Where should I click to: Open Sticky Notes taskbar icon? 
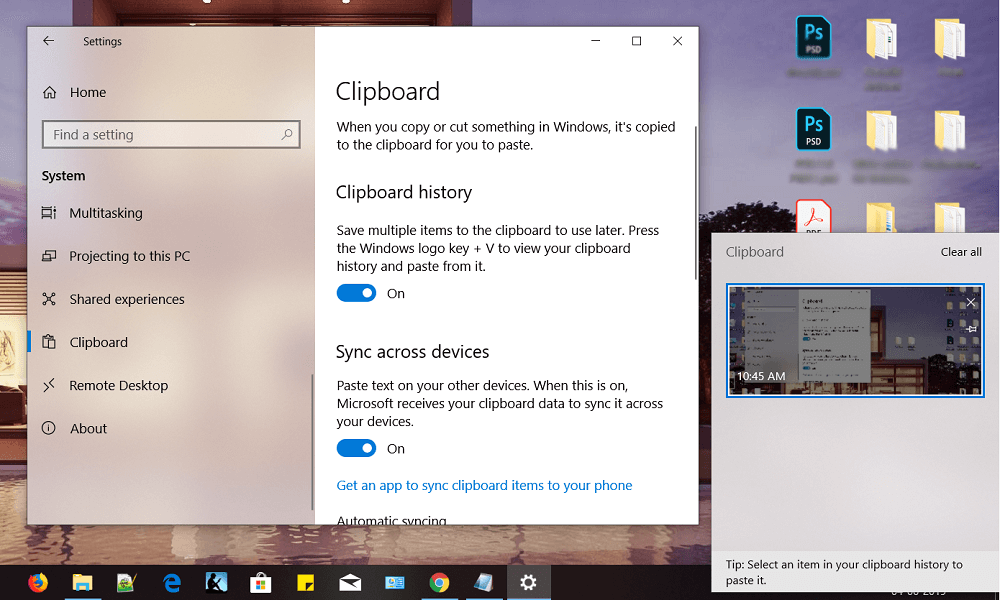(x=305, y=582)
